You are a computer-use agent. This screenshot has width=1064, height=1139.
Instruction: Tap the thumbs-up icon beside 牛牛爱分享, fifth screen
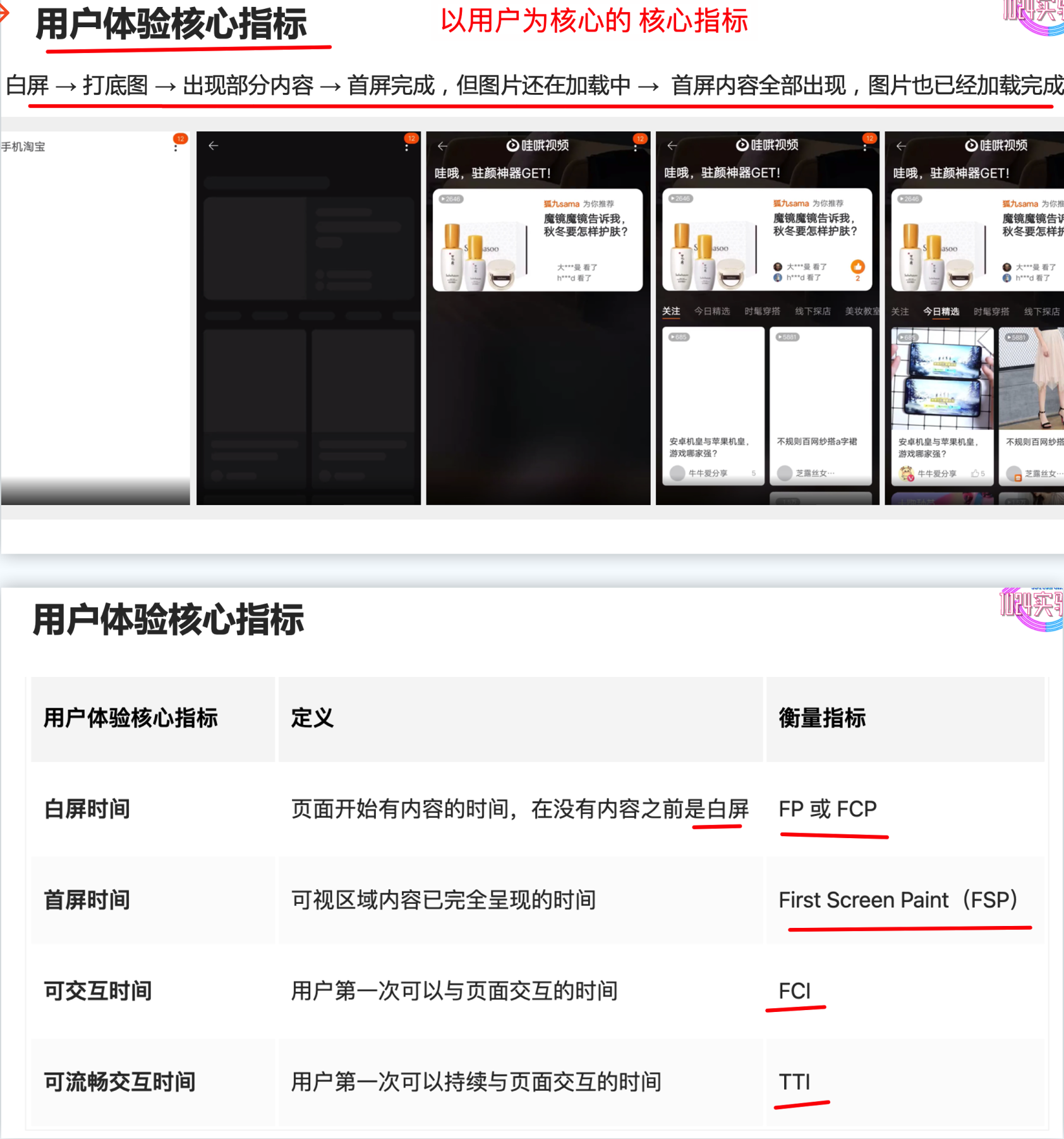pyautogui.click(x=975, y=473)
